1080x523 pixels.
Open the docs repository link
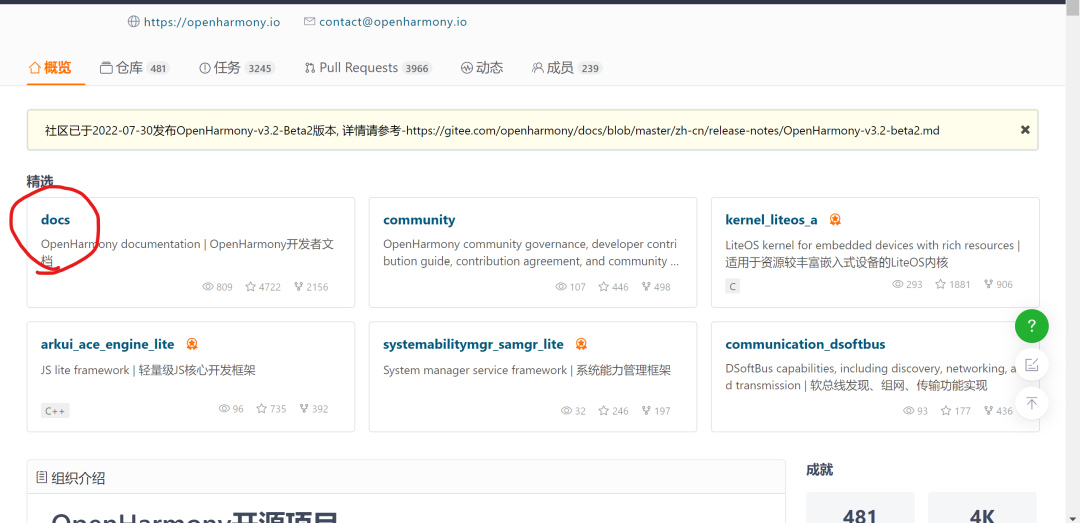(x=55, y=220)
